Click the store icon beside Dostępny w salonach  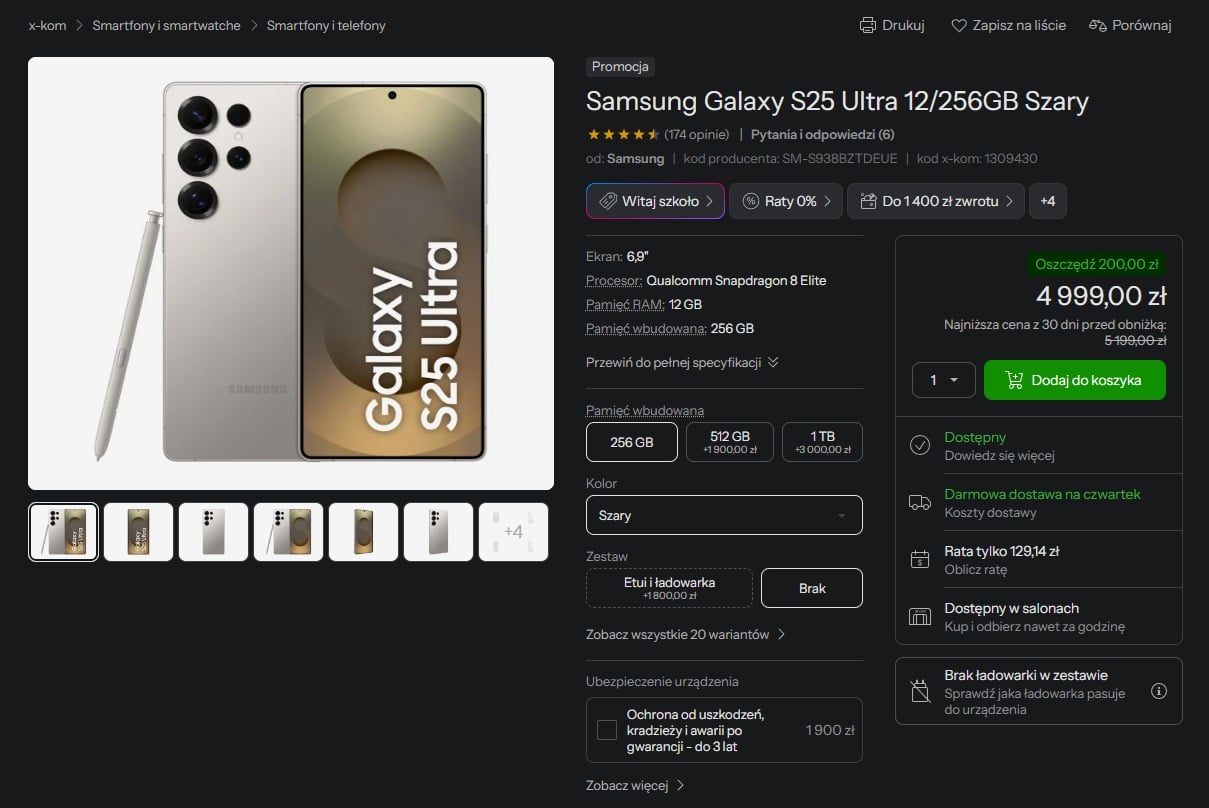[x=920, y=616]
